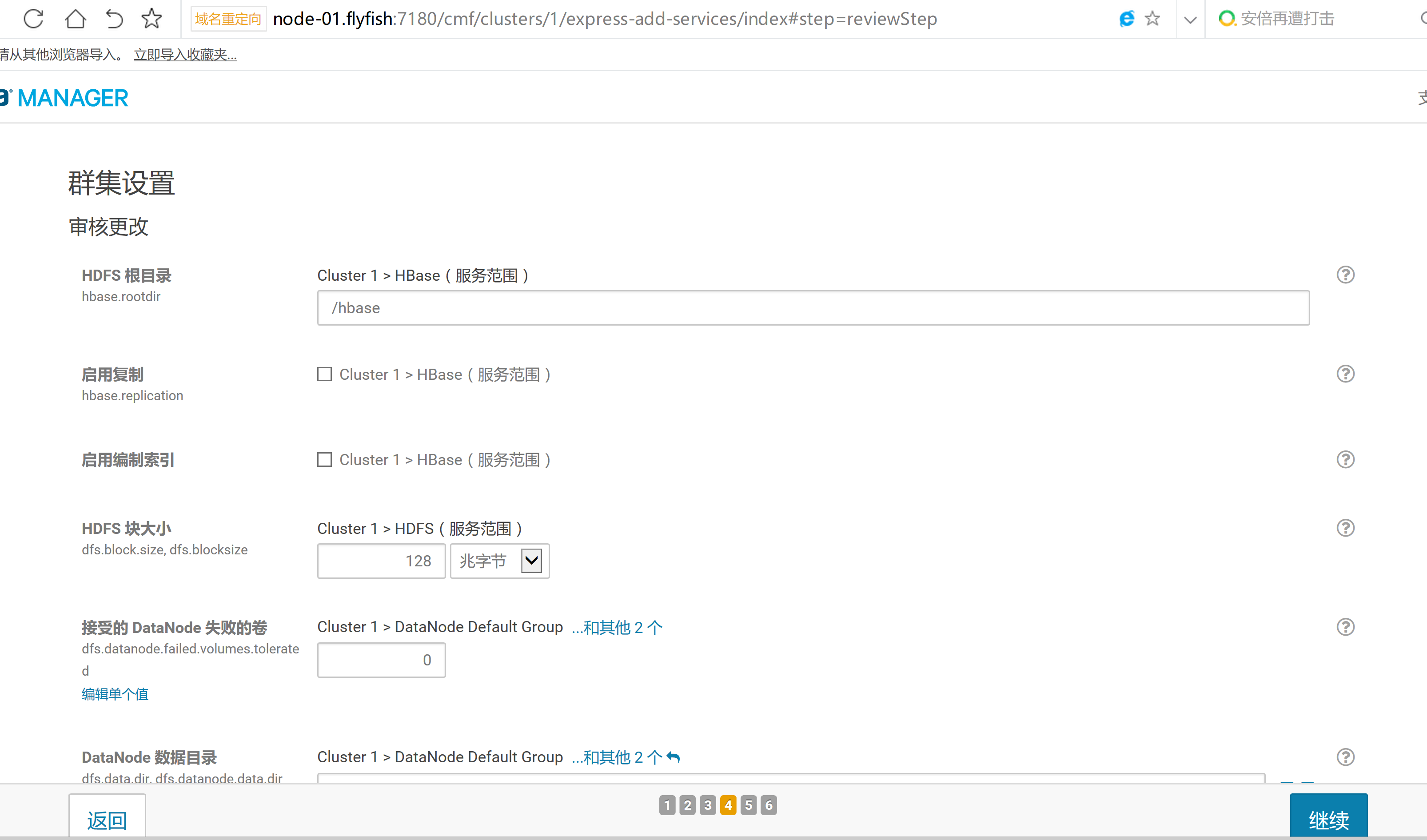This screenshot has height=840, width=1427.
Task: Click the hbase.rootdir /hbase input field
Action: [x=813, y=308]
